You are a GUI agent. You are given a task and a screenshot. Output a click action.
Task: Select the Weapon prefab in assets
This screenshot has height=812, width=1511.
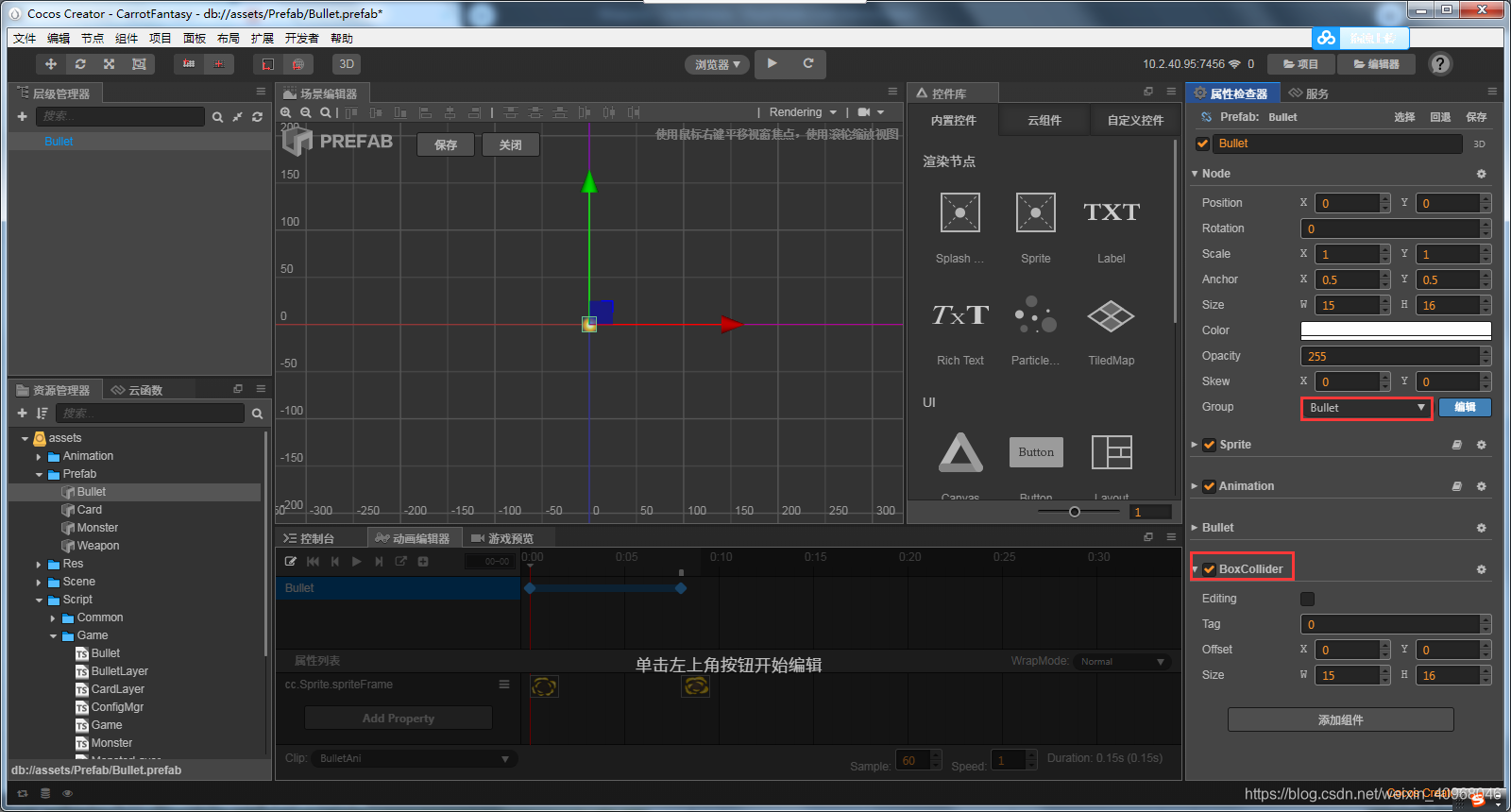tap(97, 546)
